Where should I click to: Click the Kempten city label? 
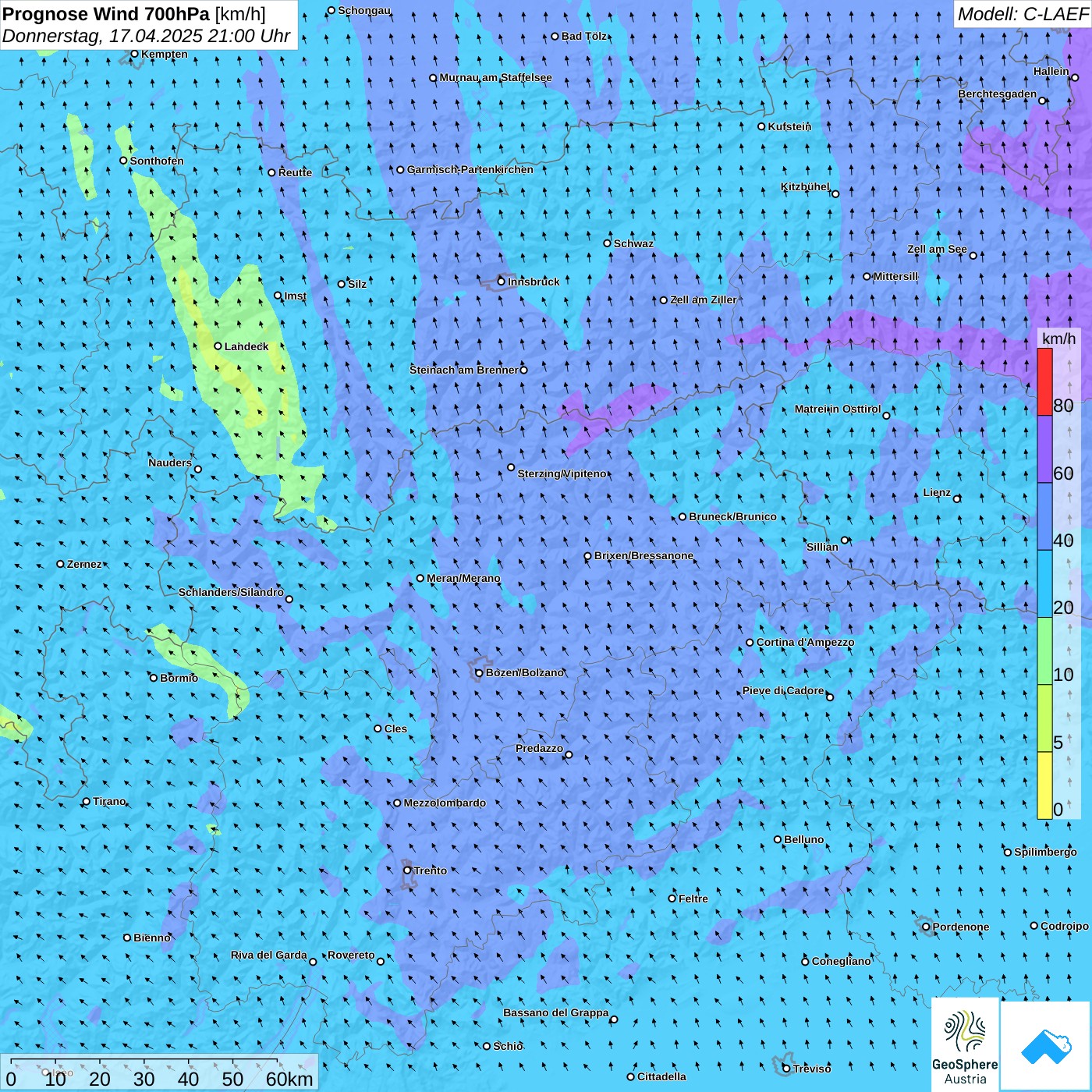[164, 54]
